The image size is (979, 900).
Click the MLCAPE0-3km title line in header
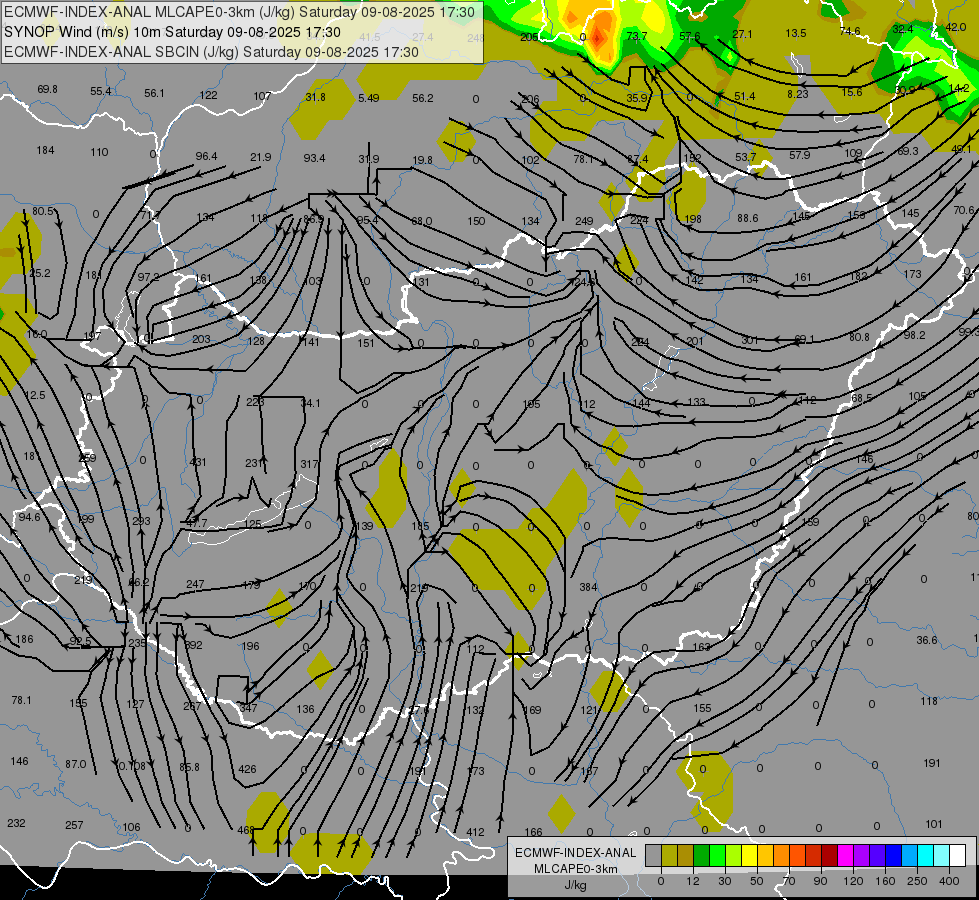click(239, 12)
